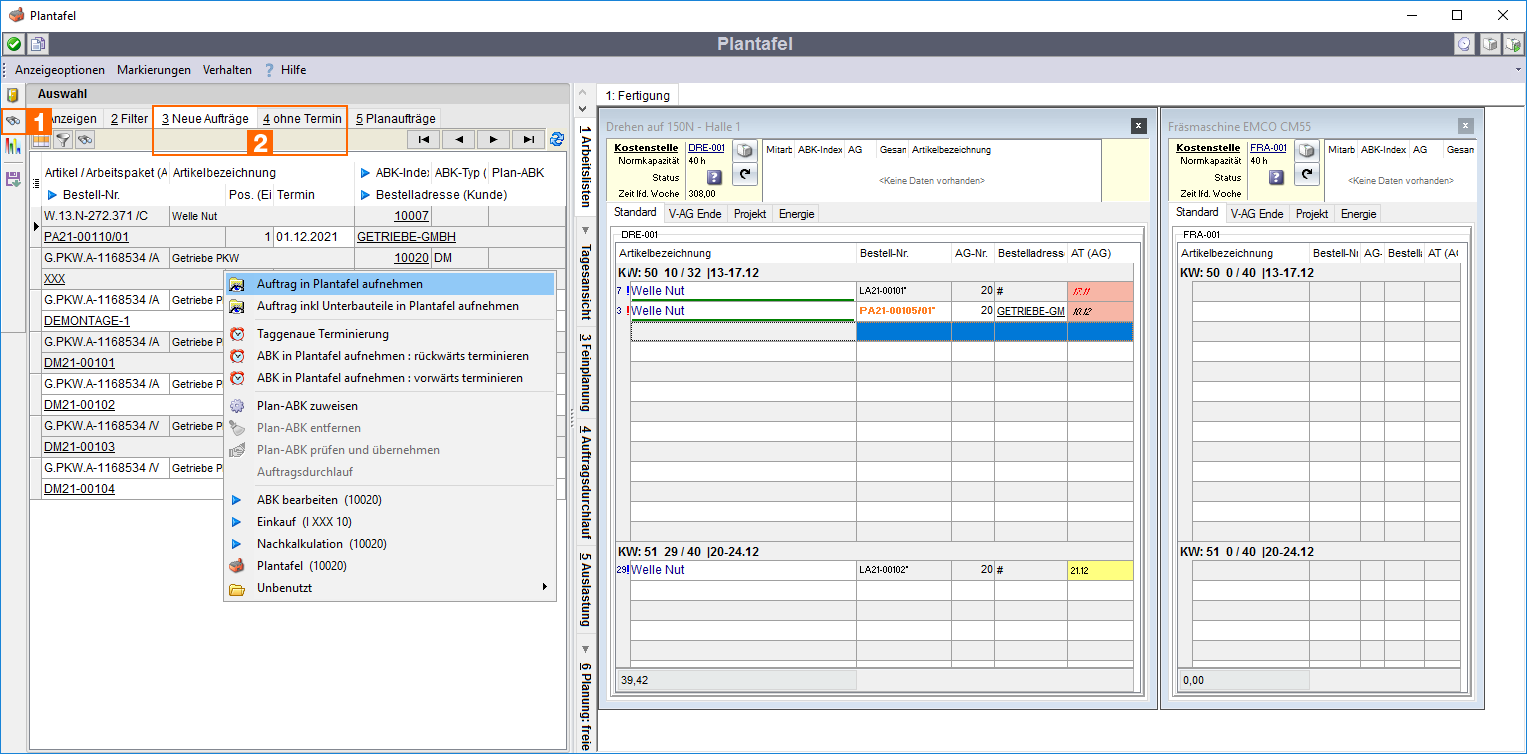Screen dimensions: 1527x754
Task: Open the Markierungen menu
Action: [154, 70]
